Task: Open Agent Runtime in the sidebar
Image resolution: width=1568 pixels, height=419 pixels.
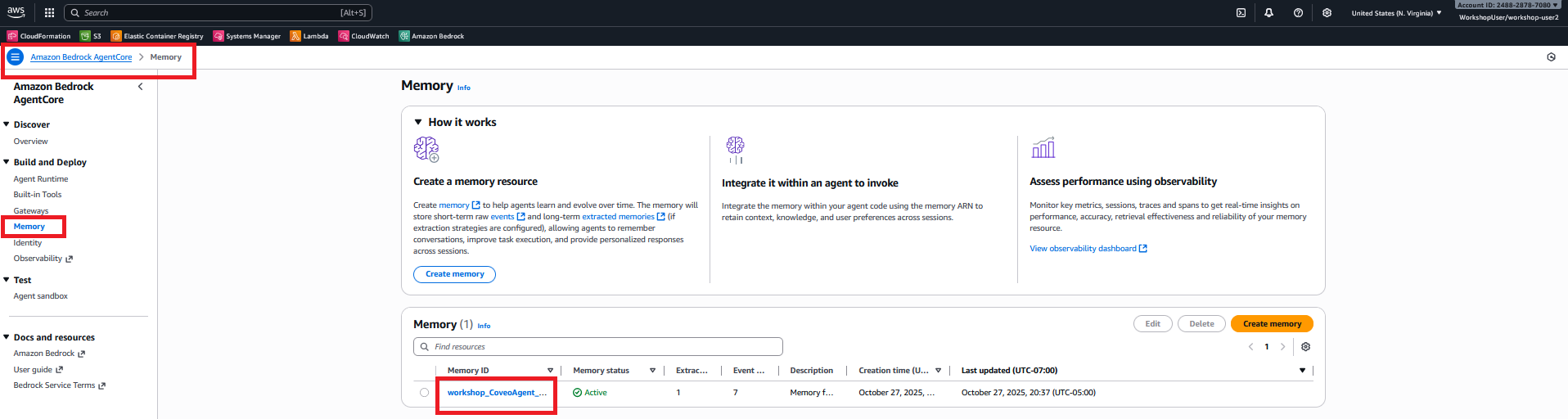Action: [41, 179]
